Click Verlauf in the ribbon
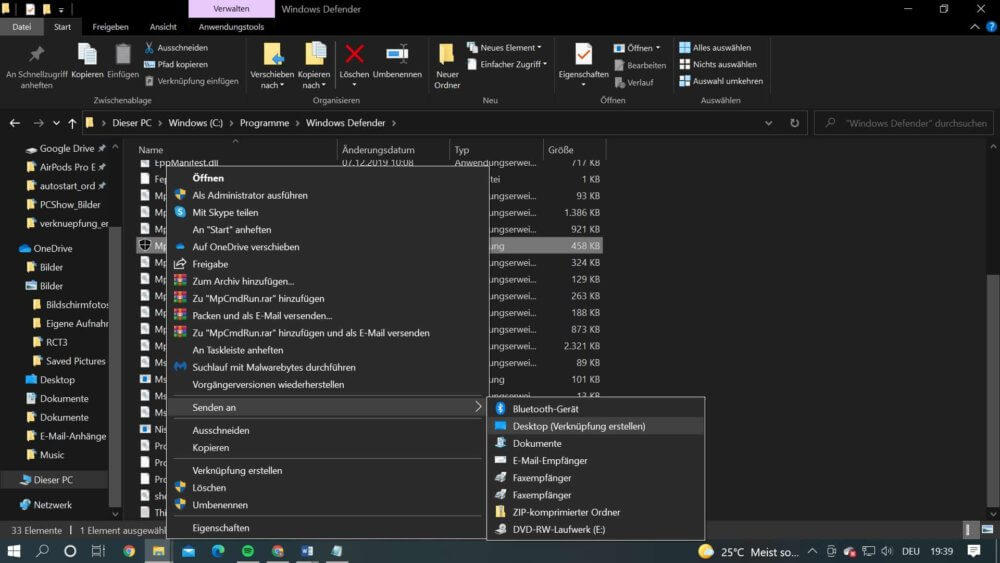 click(x=634, y=82)
